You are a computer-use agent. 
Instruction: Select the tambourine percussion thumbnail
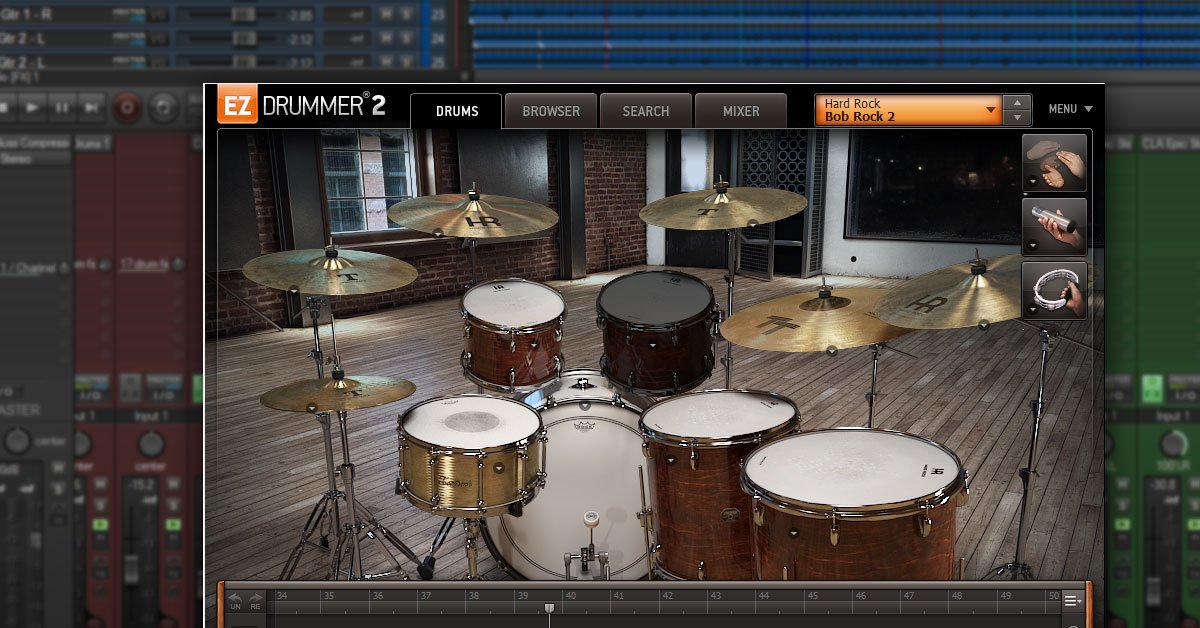point(1054,290)
